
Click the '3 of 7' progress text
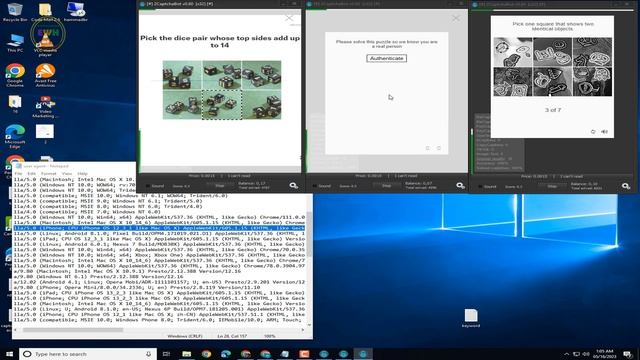553,110
